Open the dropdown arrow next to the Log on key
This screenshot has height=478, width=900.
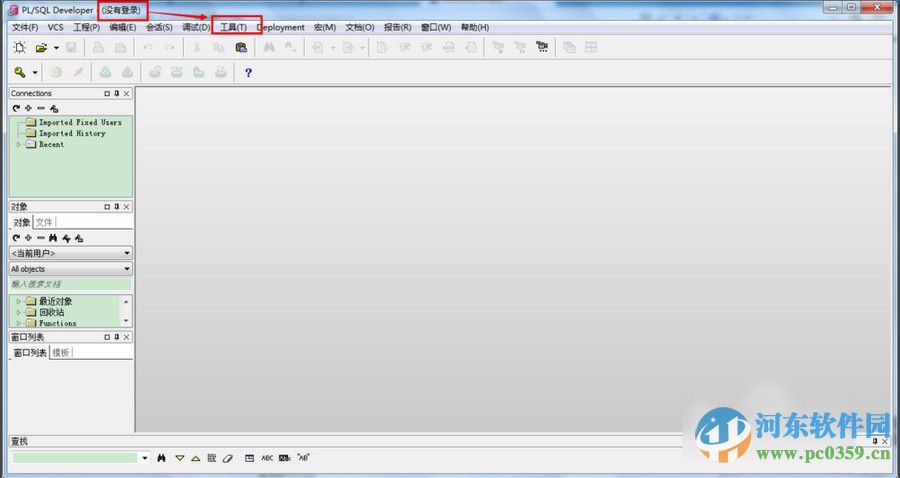[x=35, y=73]
